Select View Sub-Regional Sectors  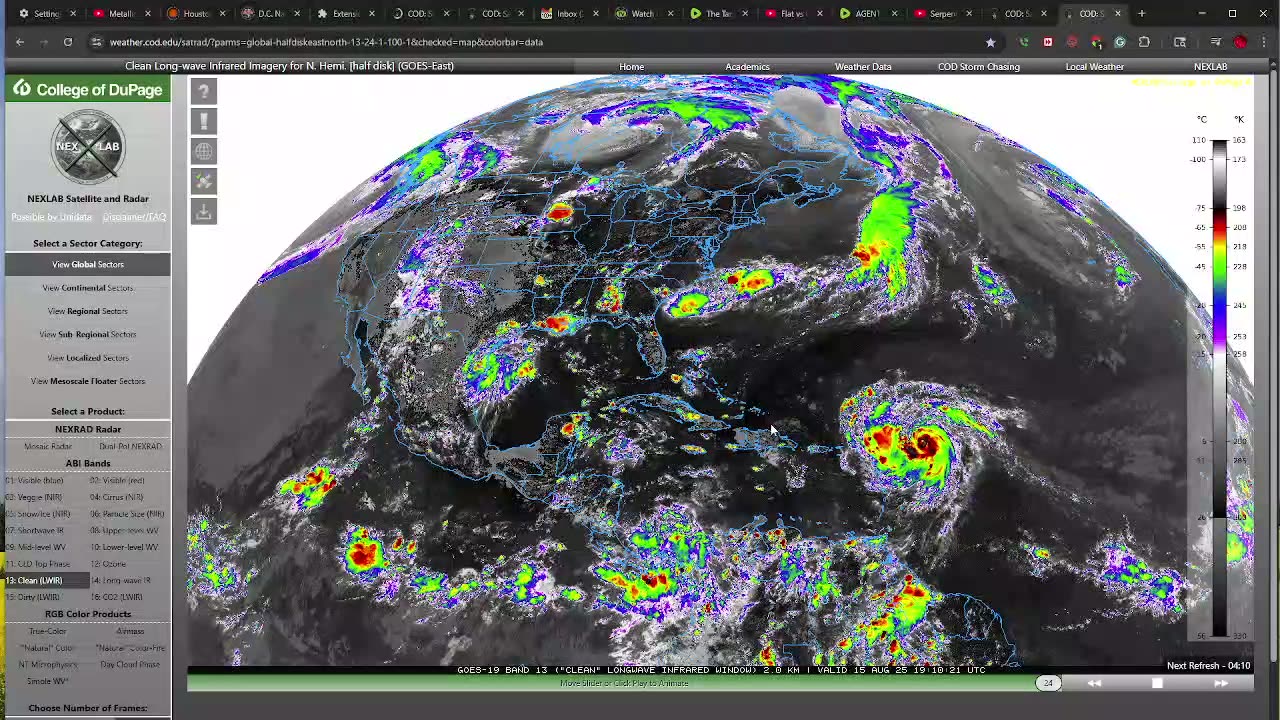click(x=88, y=334)
